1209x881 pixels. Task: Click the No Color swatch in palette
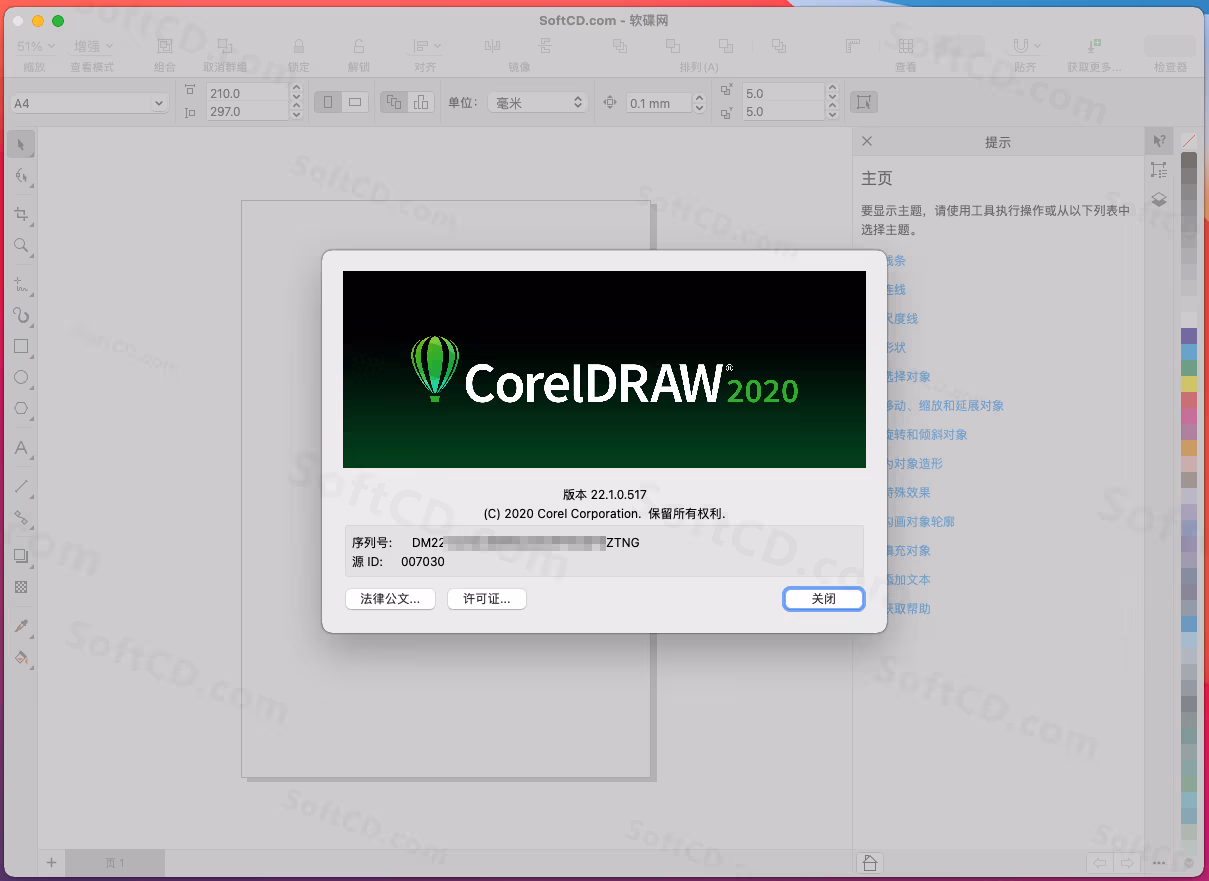point(1188,141)
